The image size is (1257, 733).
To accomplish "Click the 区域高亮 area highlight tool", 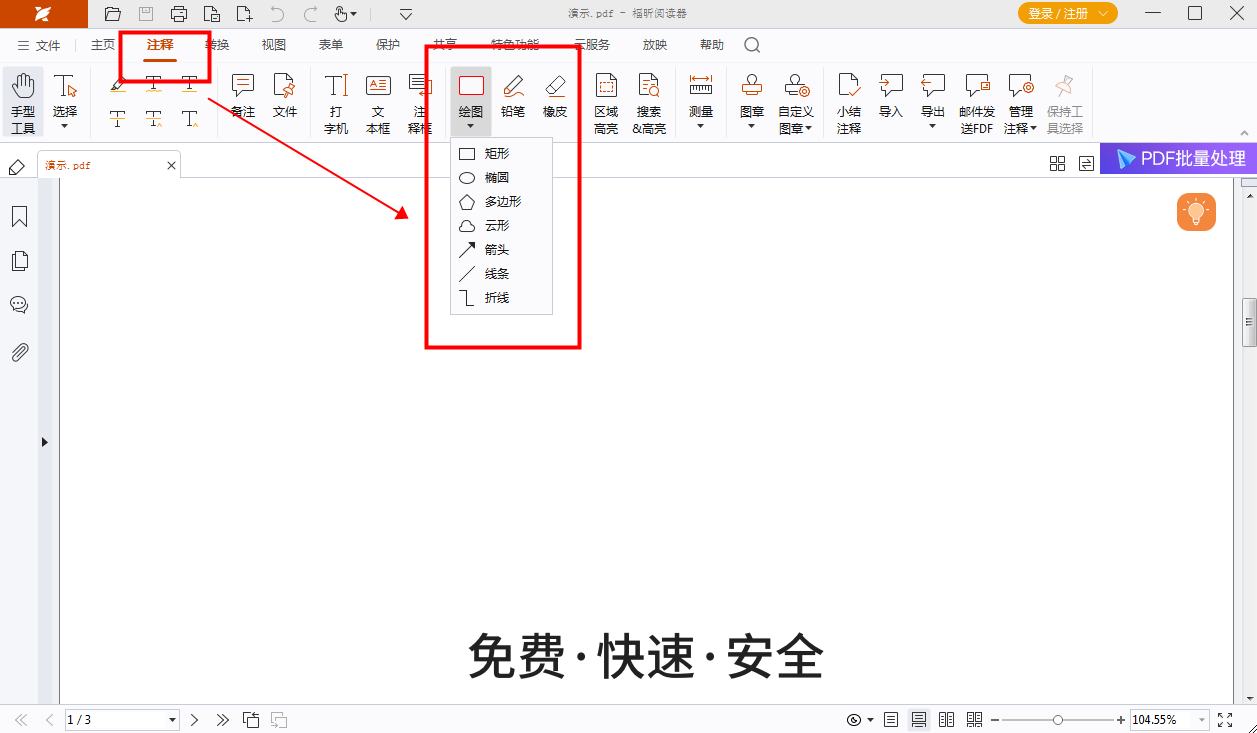I will pyautogui.click(x=606, y=103).
